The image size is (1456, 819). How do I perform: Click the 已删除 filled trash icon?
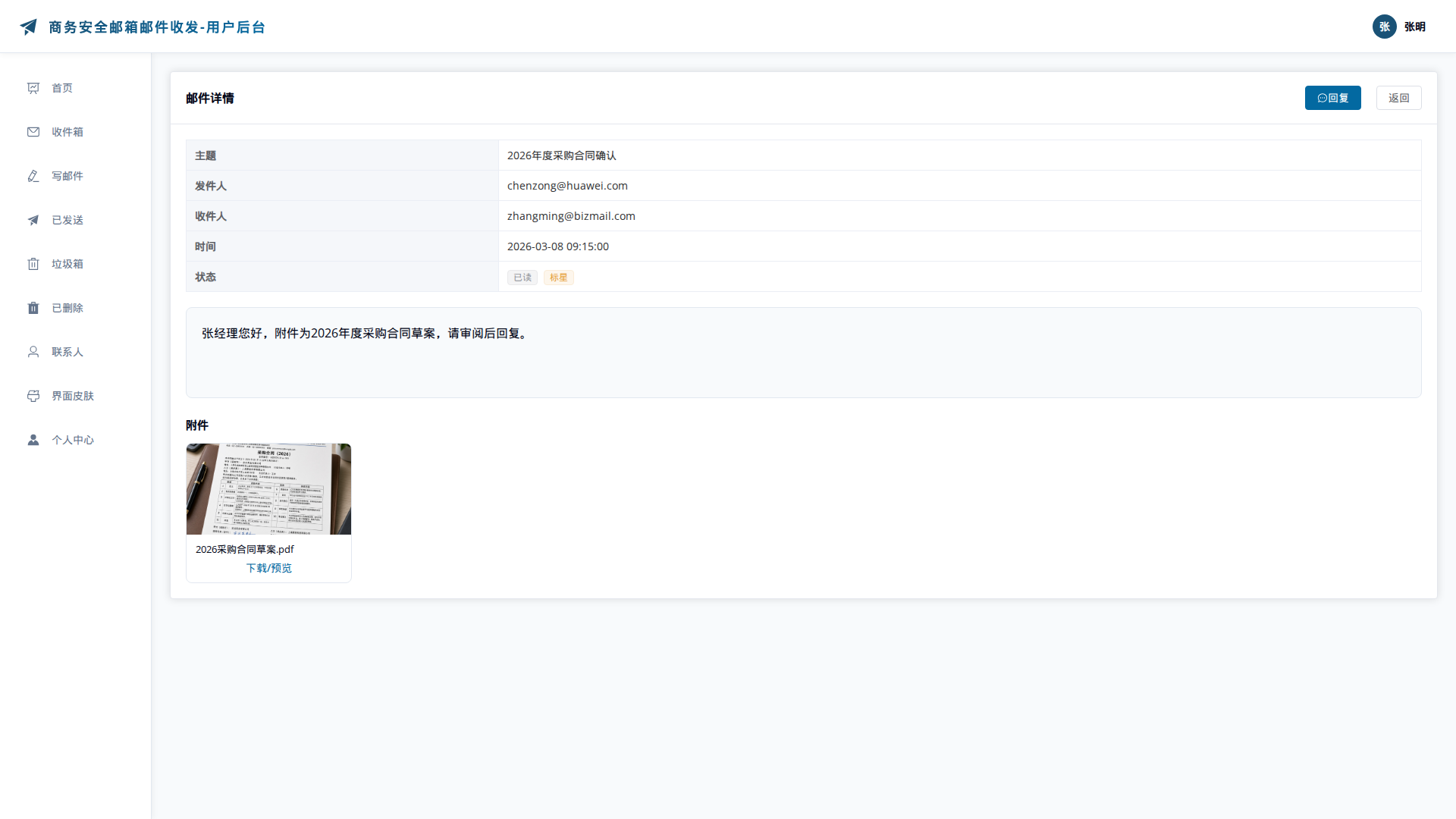[33, 308]
